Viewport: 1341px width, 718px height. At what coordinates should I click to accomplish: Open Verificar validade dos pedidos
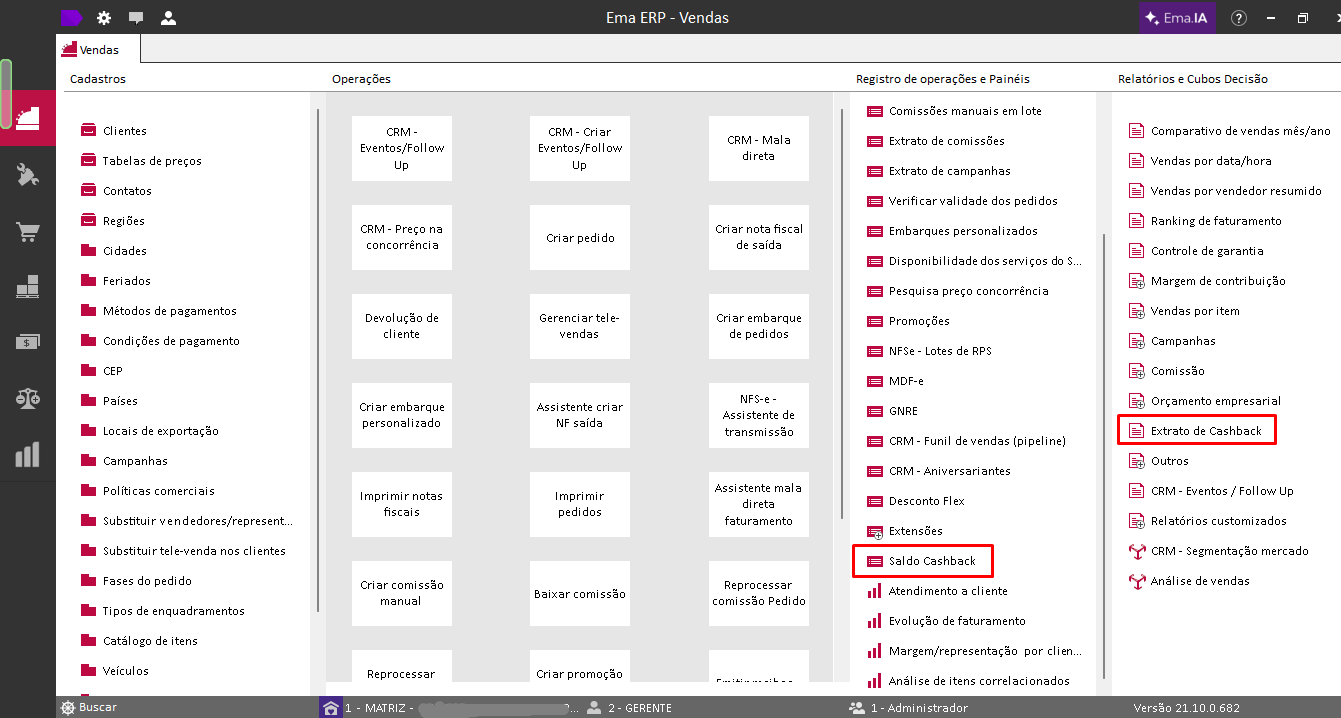coord(973,201)
